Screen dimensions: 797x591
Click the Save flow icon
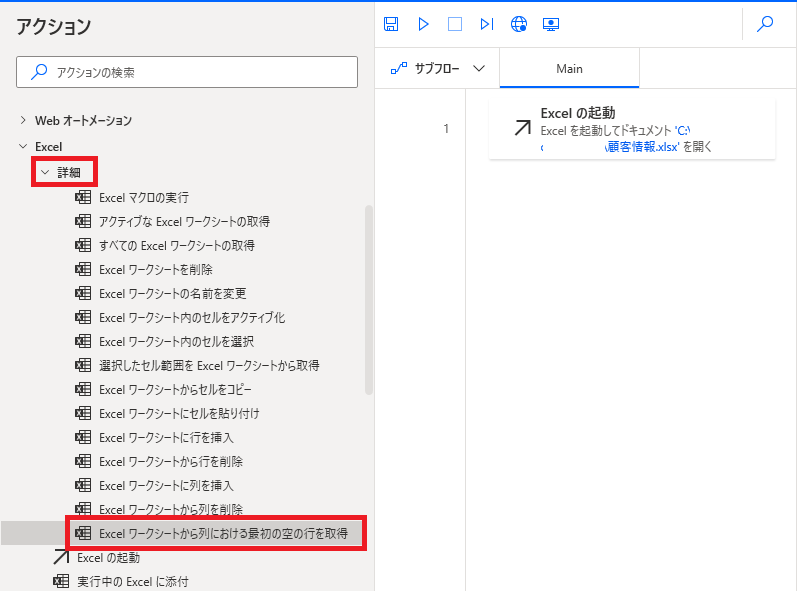click(x=391, y=24)
